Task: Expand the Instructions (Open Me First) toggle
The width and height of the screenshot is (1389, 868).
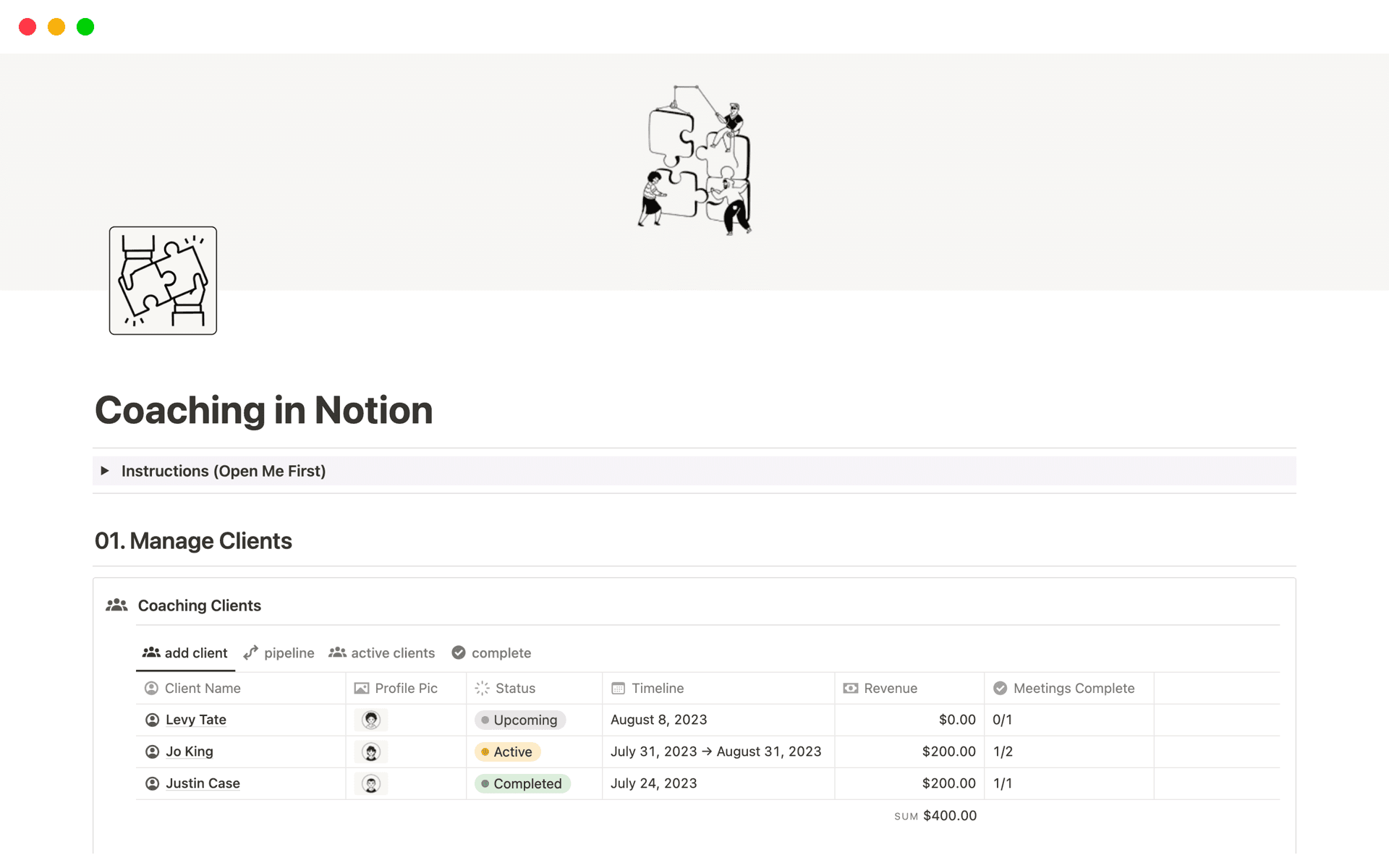Action: [x=106, y=471]
